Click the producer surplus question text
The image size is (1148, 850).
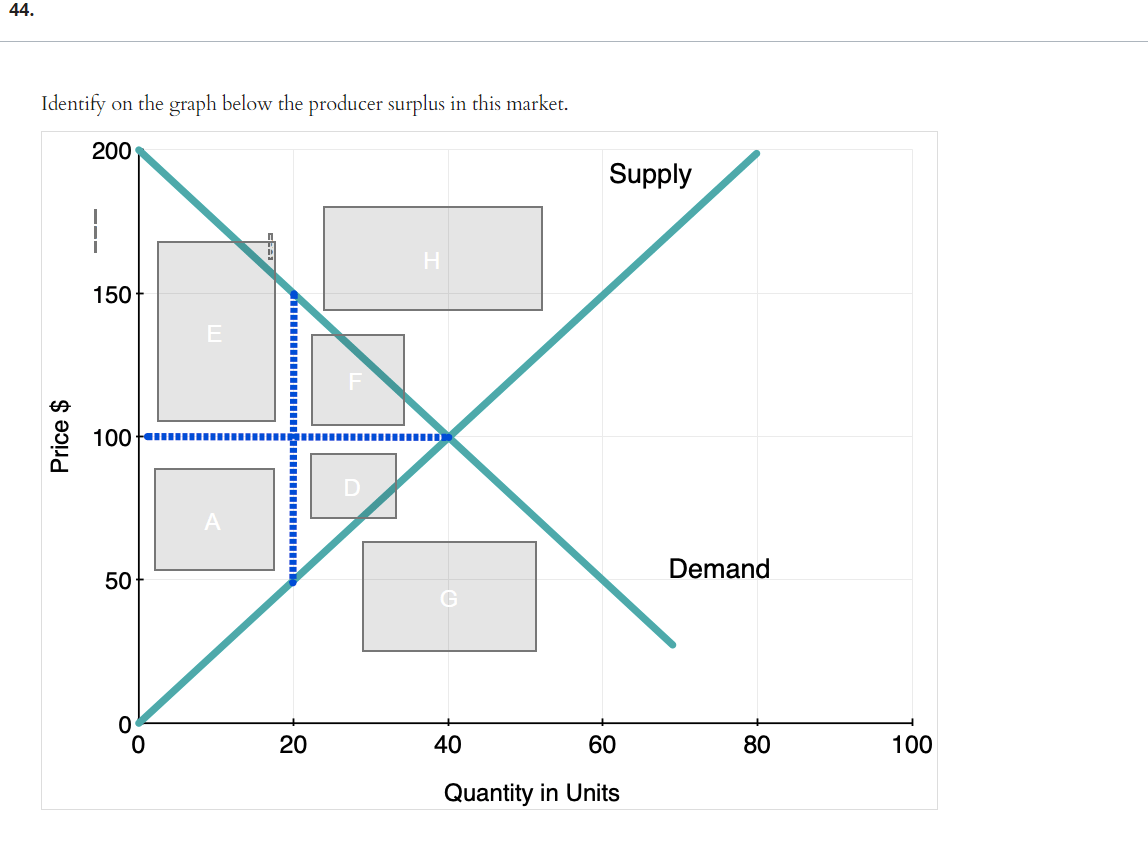(x=305, y=104)
